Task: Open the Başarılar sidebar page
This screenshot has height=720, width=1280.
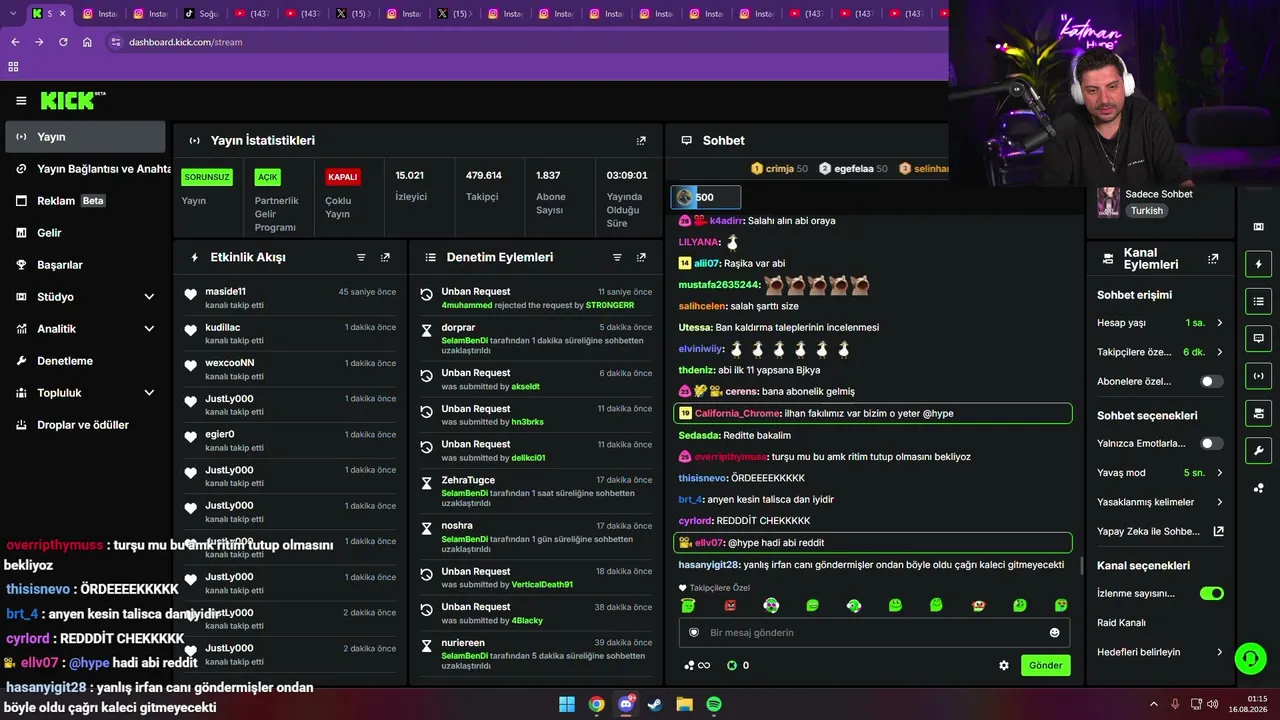Action: tap(84, 265)
